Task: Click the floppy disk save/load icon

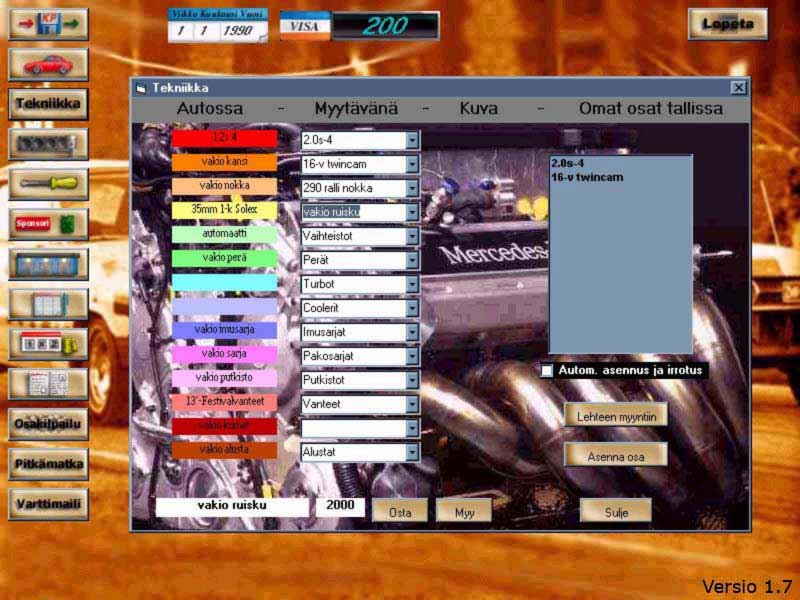Action: click(48, 24)
